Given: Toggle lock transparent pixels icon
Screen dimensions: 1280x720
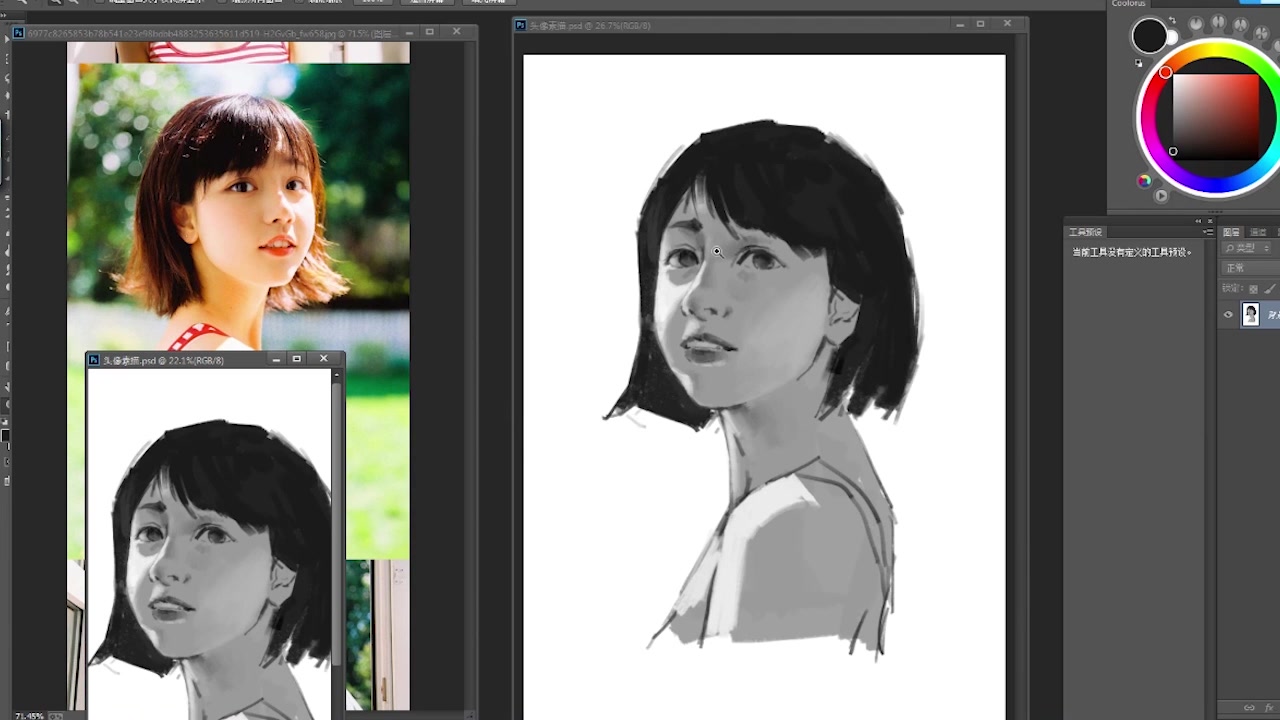Looking at the screenshot, I should click(x=1253, y=289).
